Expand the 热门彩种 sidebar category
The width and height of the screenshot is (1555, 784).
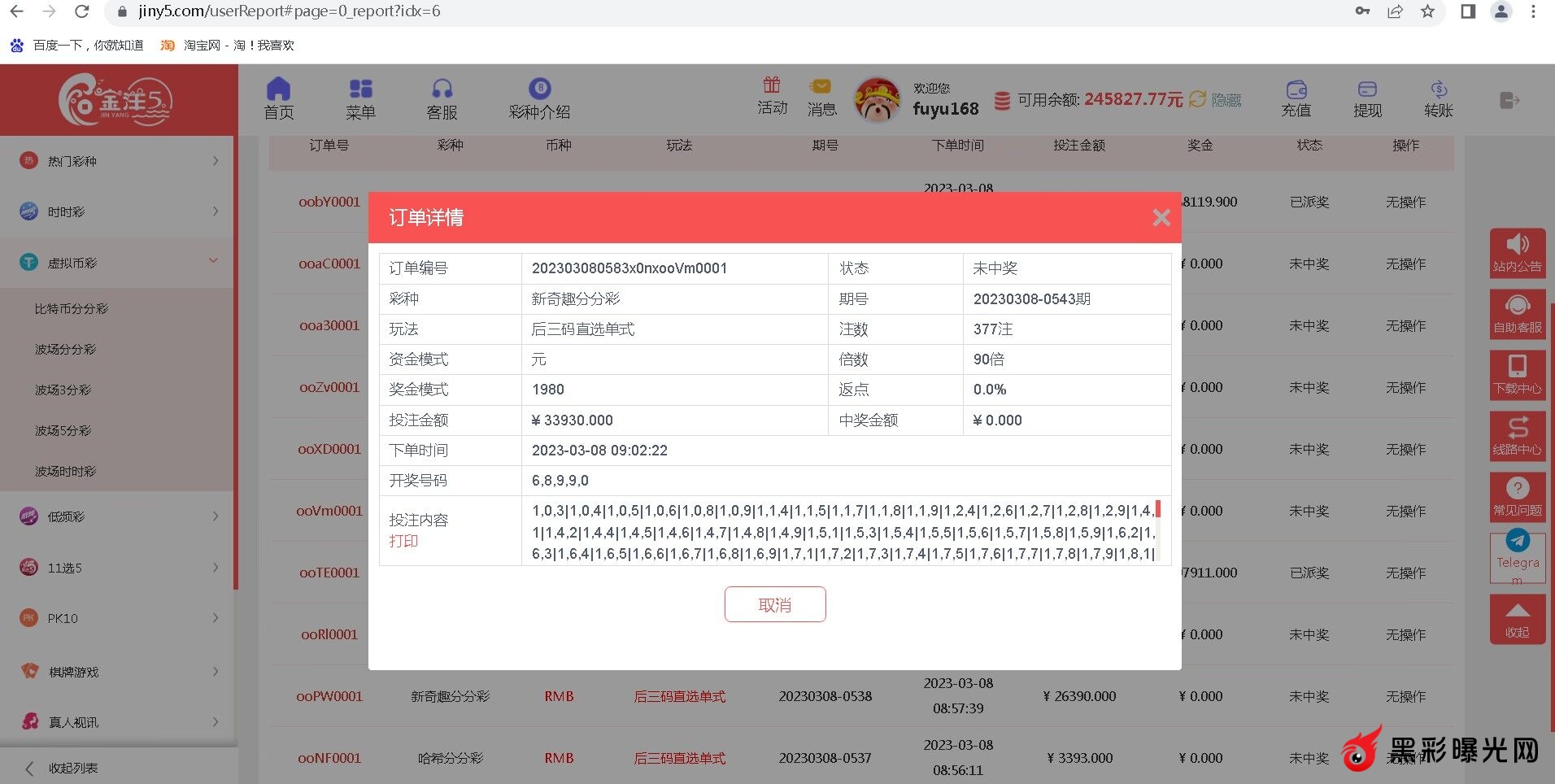(118, 161)
